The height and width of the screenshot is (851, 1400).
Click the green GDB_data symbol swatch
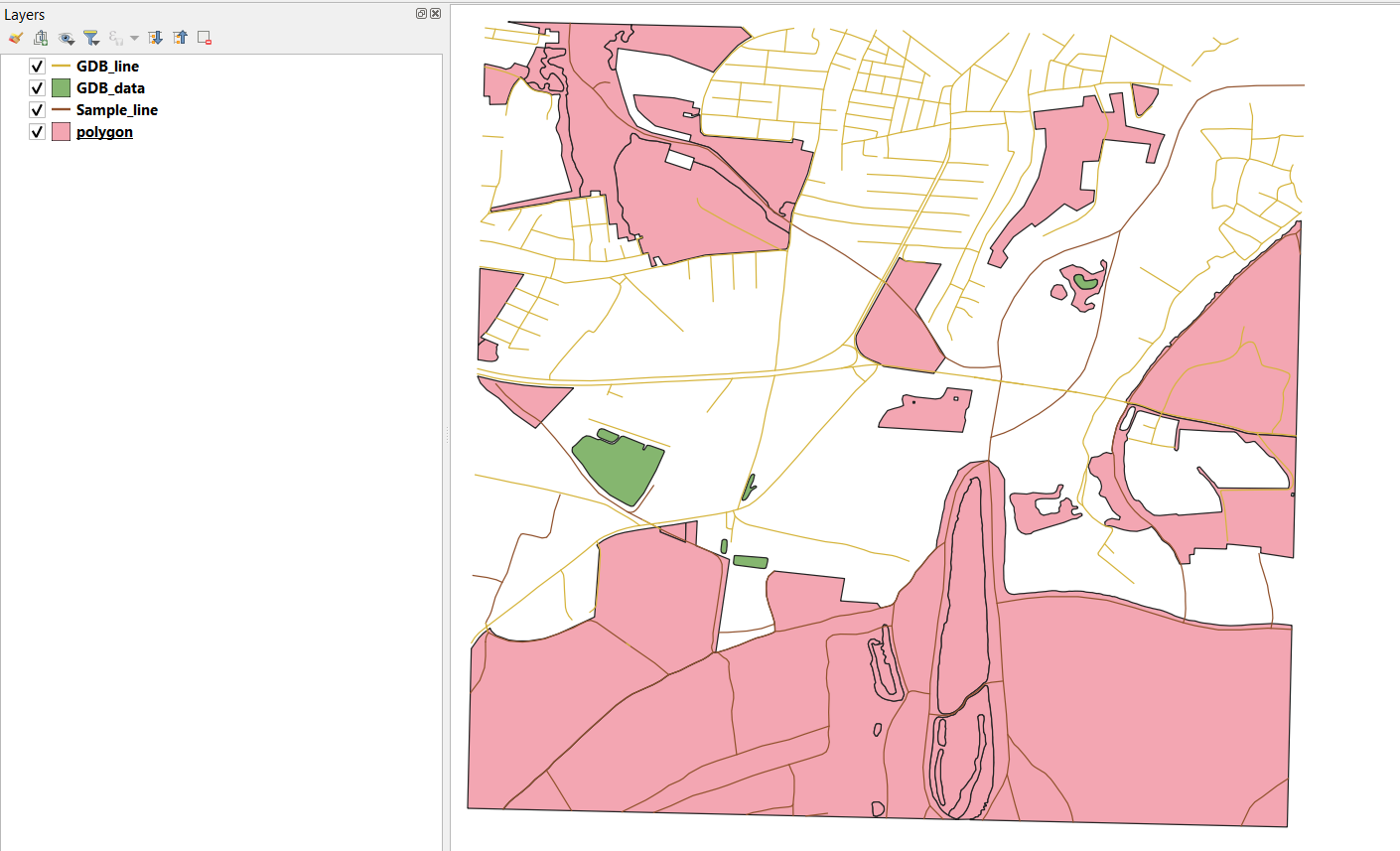point(61,88)
